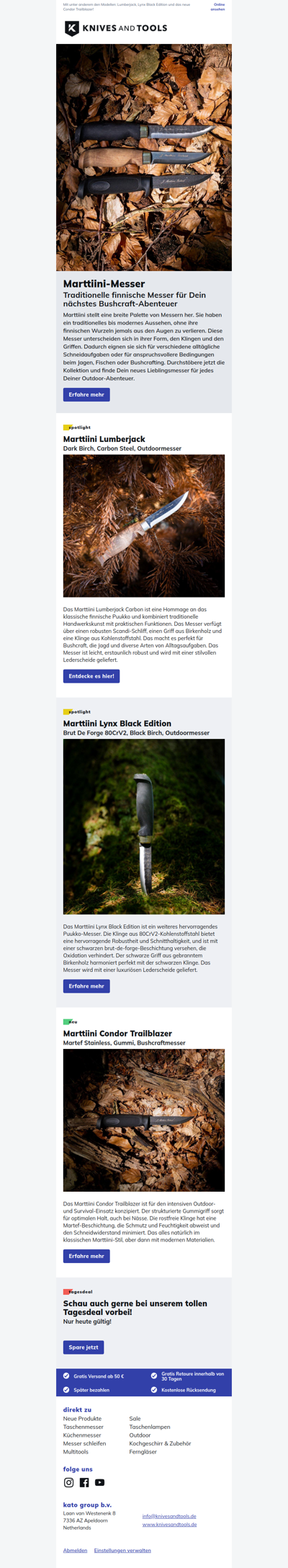288x1568 pixels.
Task: Click the Gratis Retoure checkmark icon
Action: 154,1376
